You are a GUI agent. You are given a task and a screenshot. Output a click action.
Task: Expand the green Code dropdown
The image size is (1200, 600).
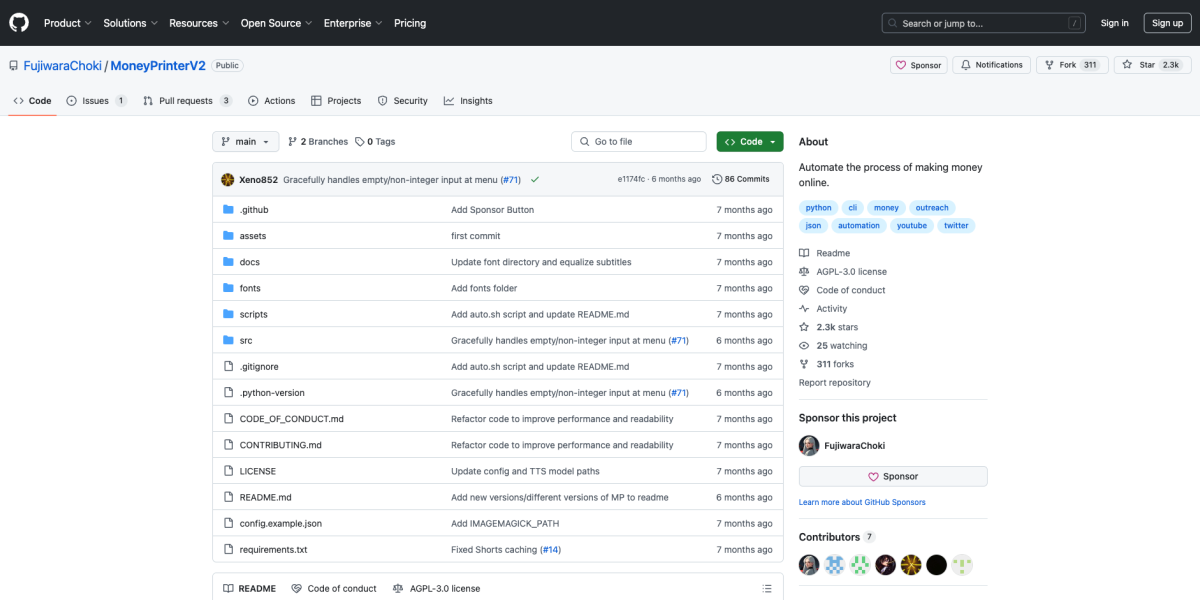coord(750,142)
